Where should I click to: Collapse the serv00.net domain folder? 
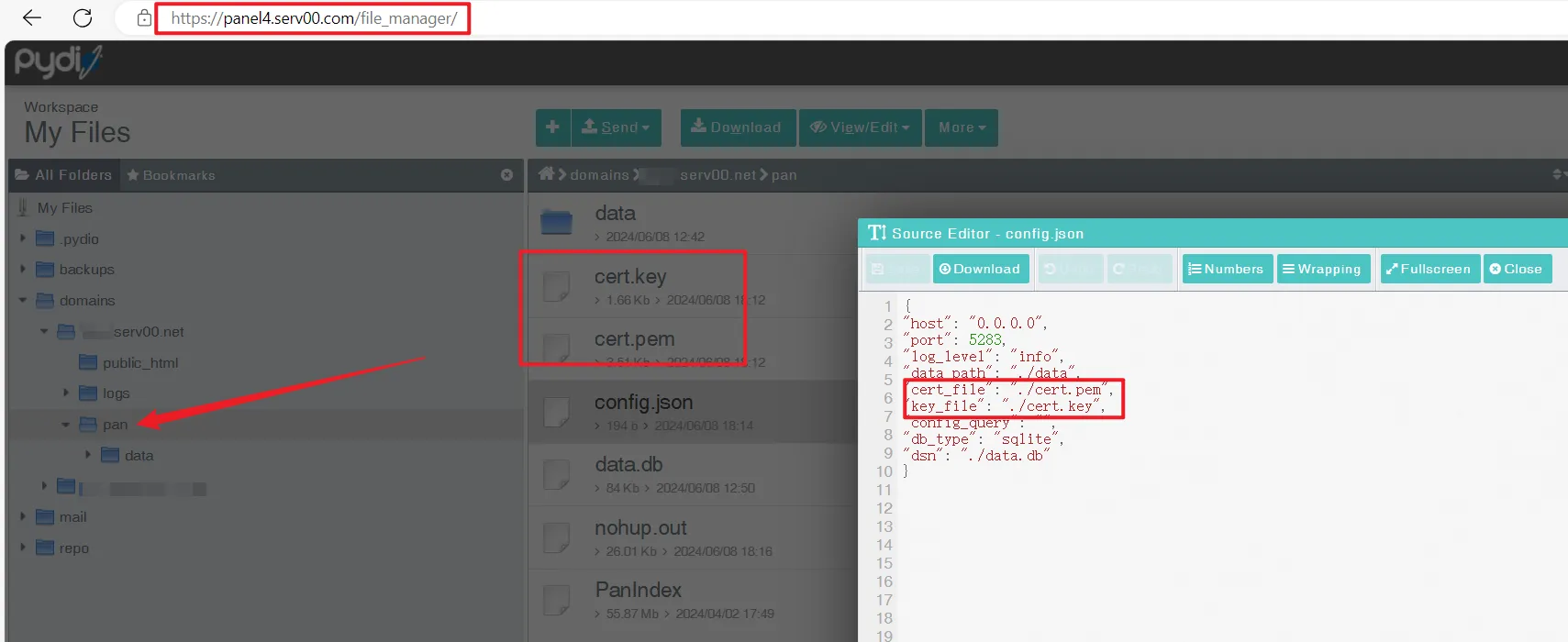[44, 331]
